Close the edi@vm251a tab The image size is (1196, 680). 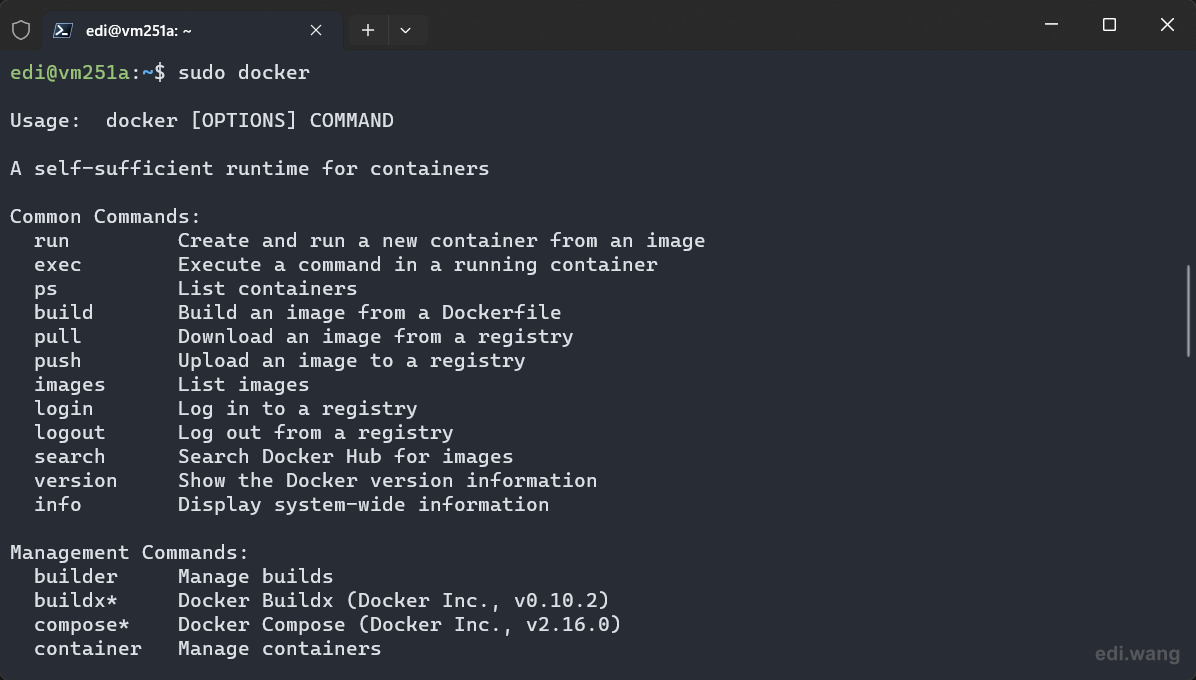[x=316, y=30]
